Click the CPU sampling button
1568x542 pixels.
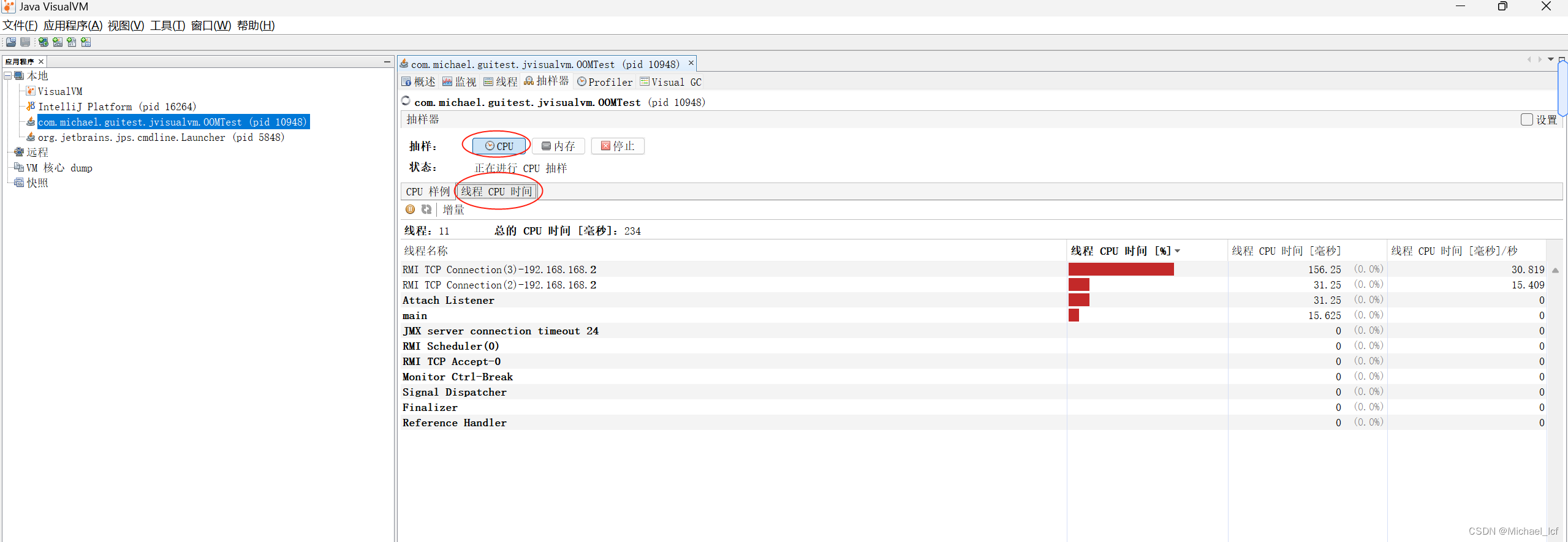pyautogui.click(x=499, y=146)
